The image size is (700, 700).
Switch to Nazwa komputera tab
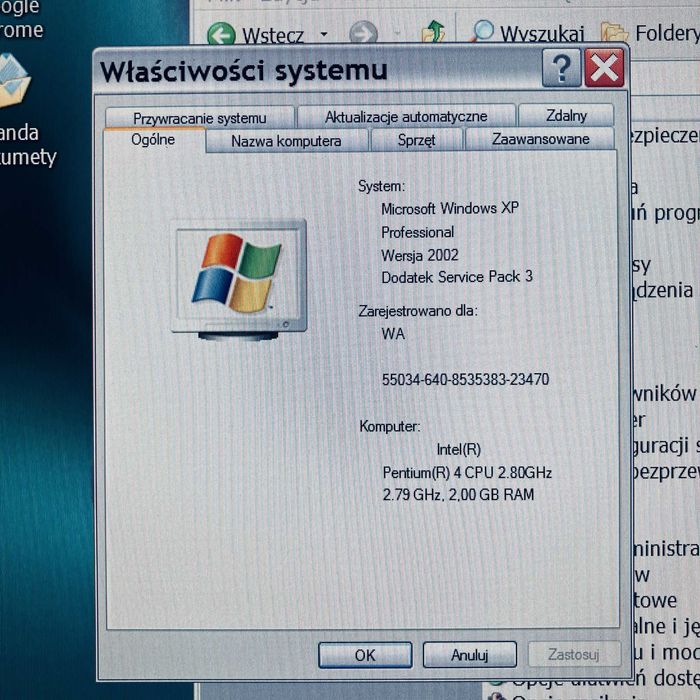click(286, 141)
